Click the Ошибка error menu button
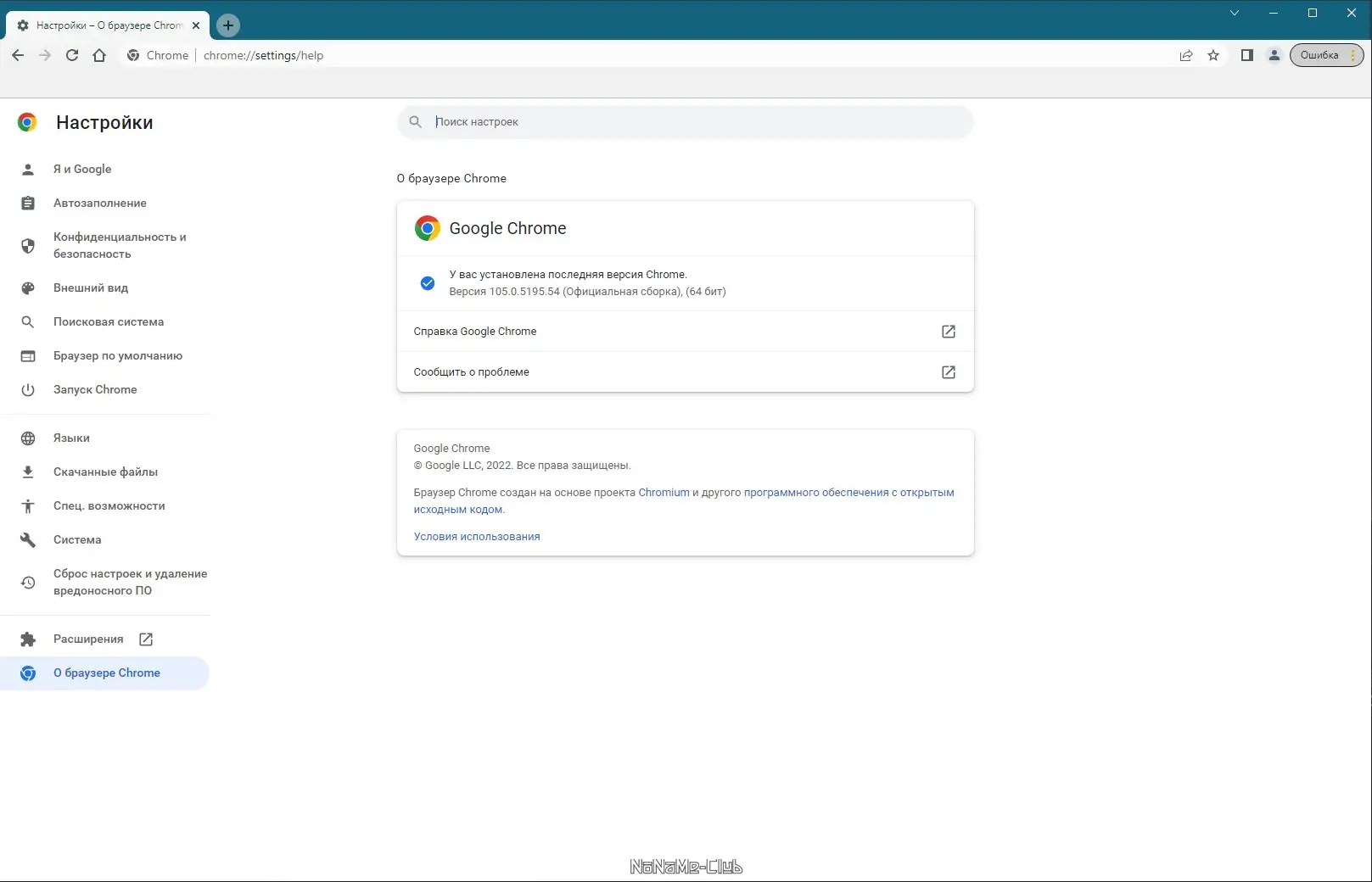The image size is (1372, 882). click(x=1326, y=55)
